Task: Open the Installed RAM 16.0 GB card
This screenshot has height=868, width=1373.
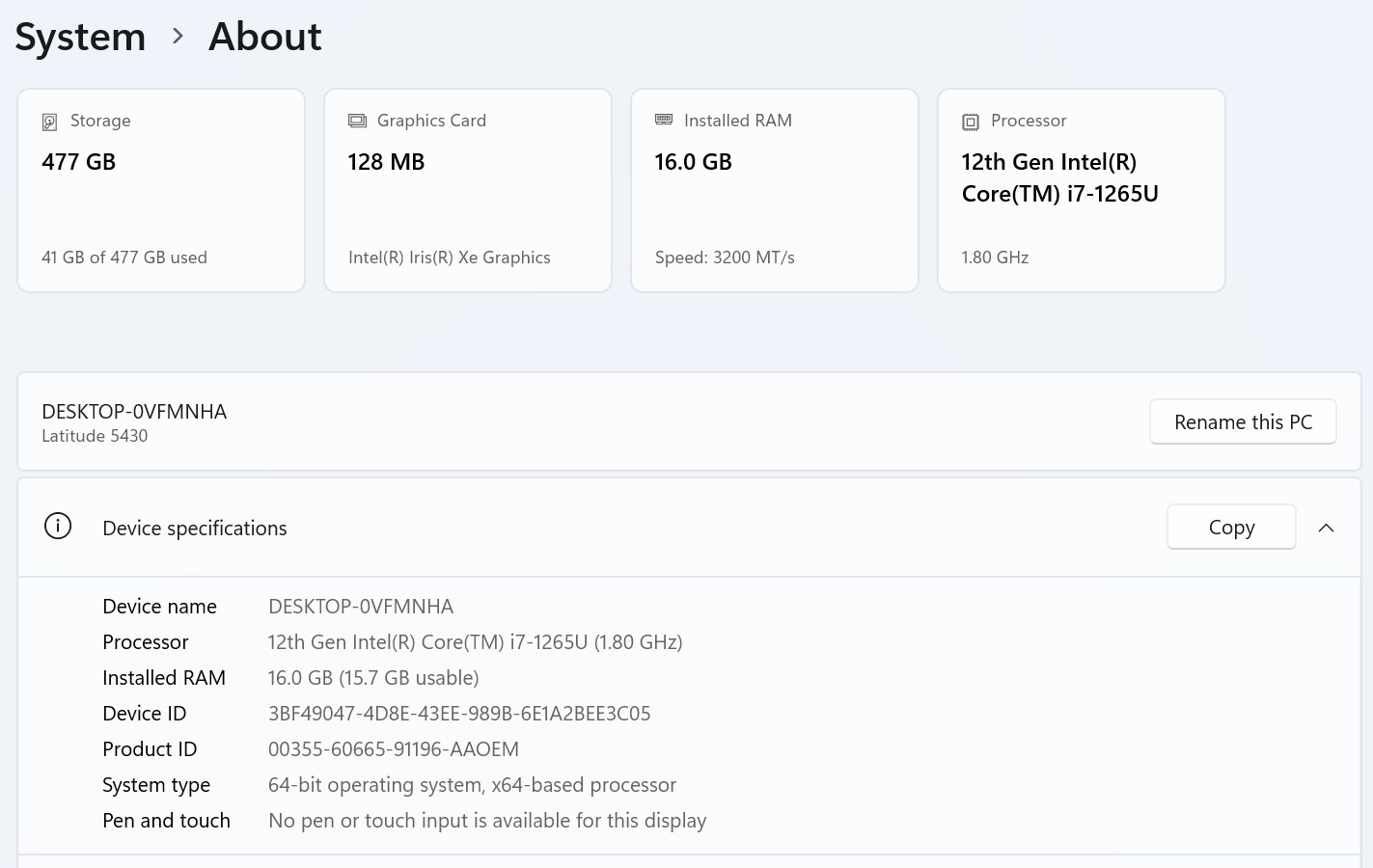Action: pos(775,191)
